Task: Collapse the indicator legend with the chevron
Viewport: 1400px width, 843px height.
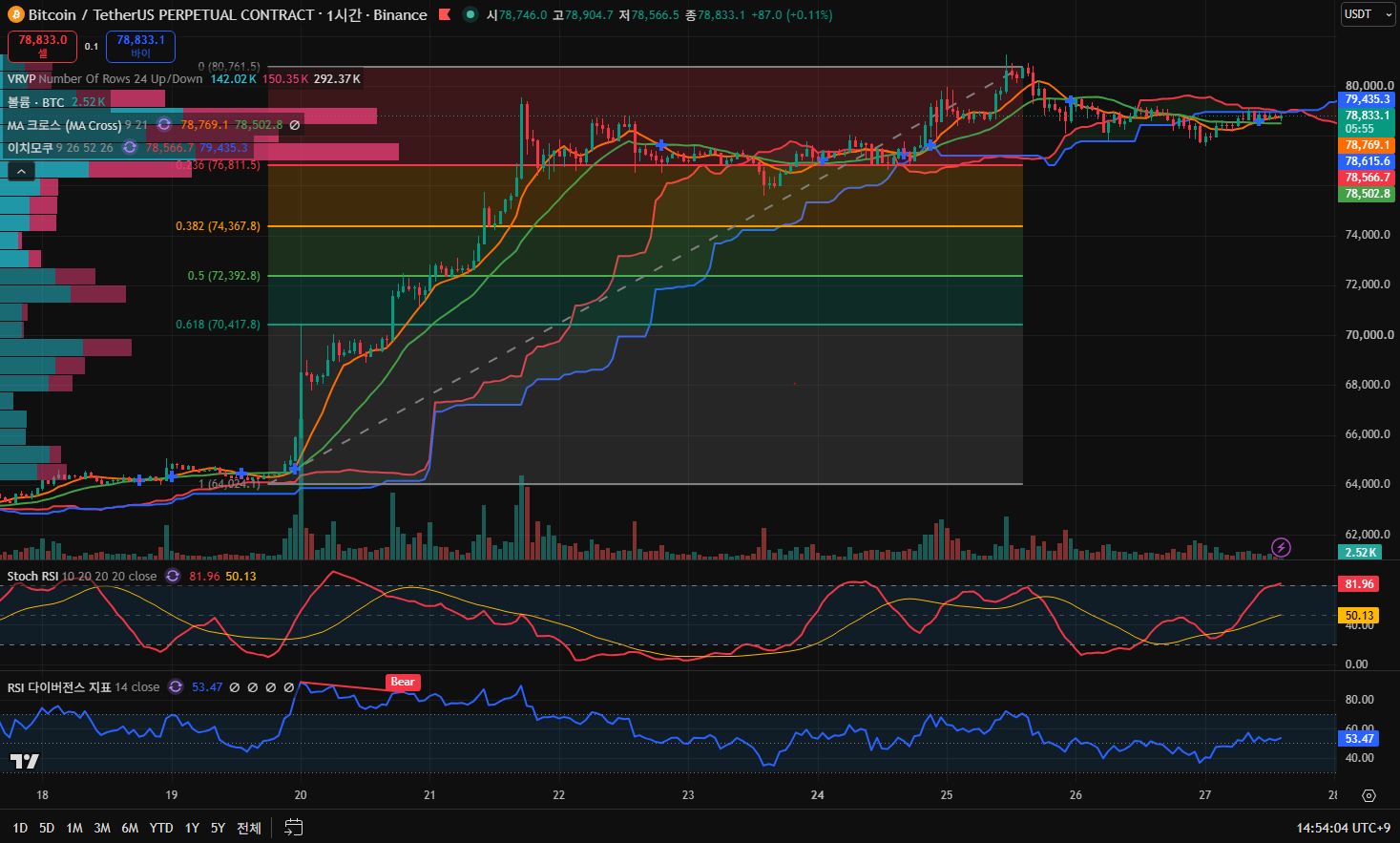Action: pyautogui.click(x=22, y=171)
